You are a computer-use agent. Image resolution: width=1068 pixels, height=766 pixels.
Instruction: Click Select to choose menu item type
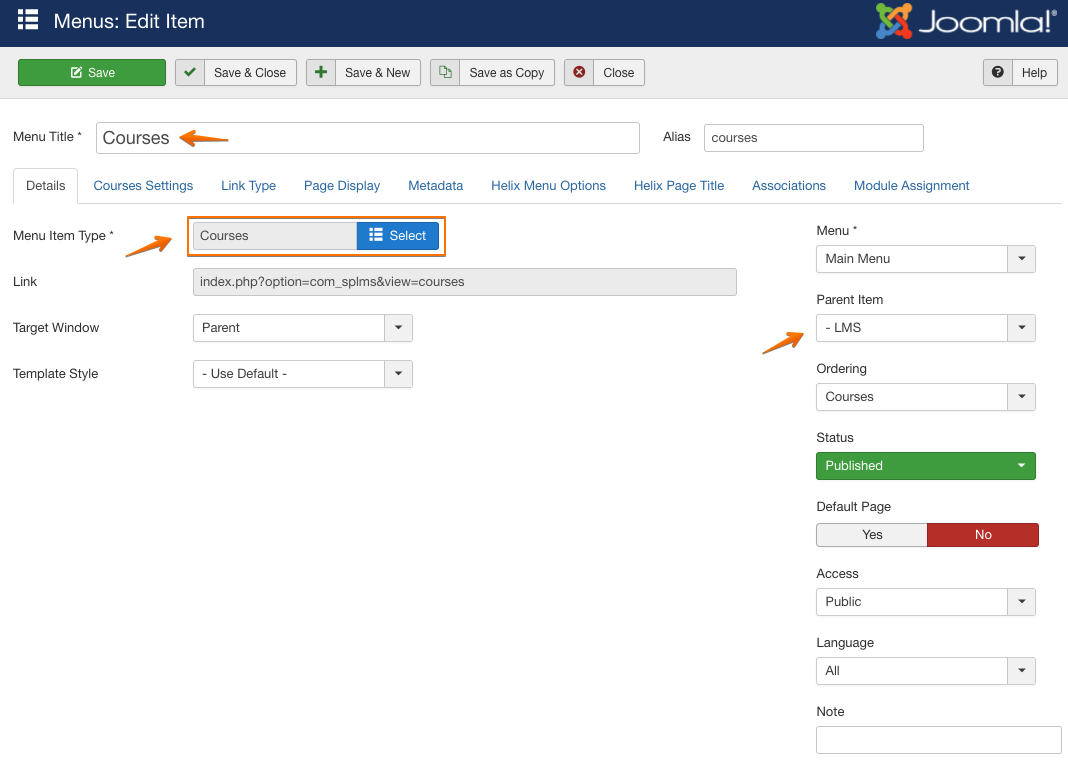(398, 236)
